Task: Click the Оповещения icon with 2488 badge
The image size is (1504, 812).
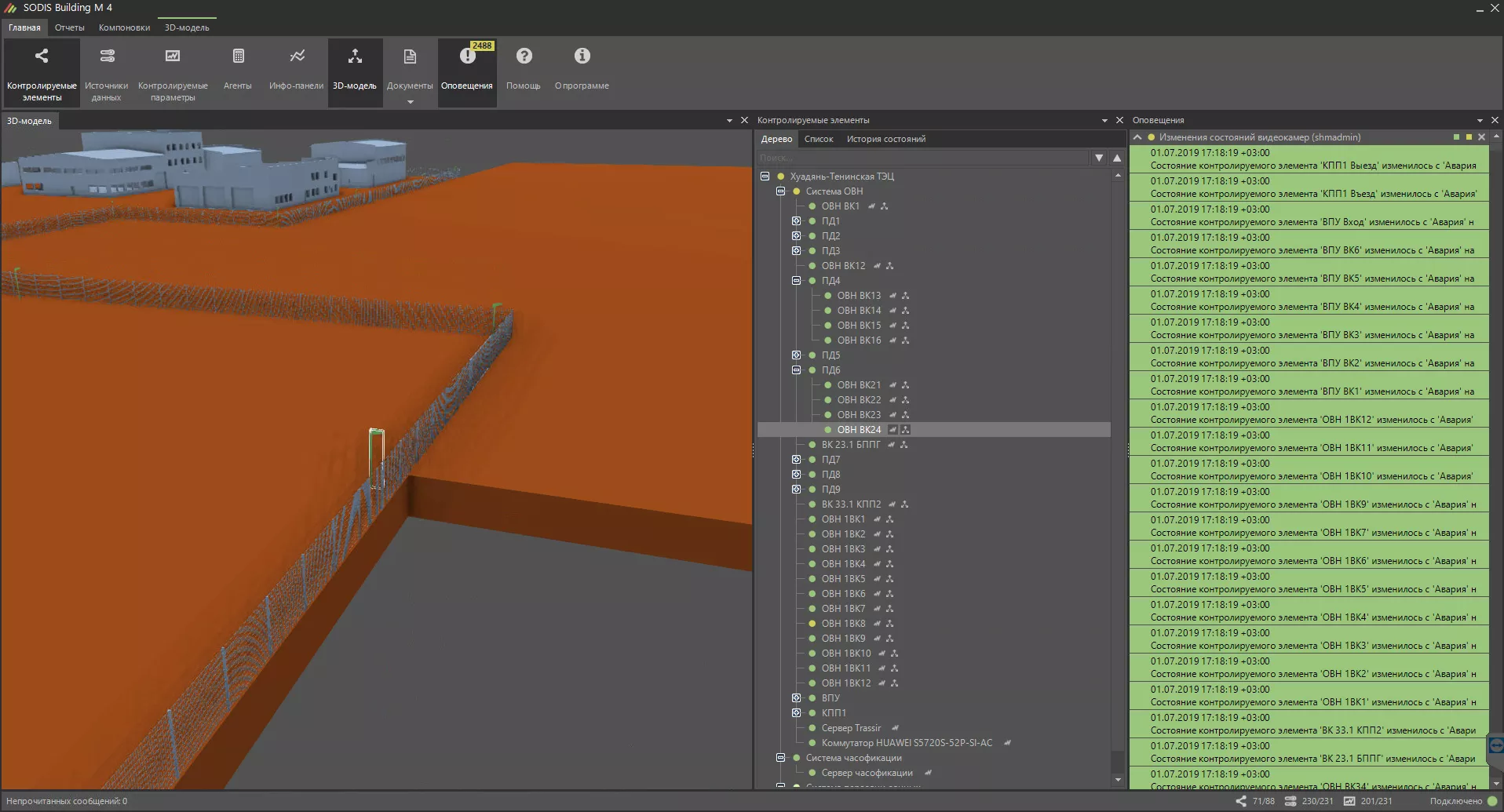Action: [x=467, y=56]
